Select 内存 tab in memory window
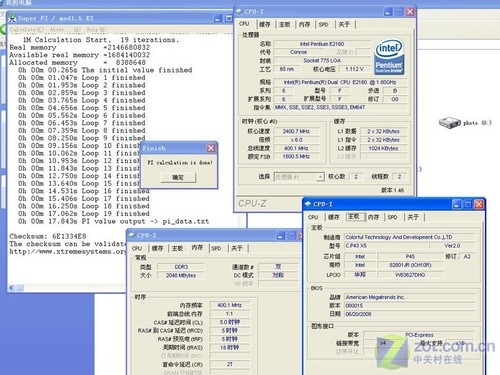The width and height of the screenshot is (500, 375). click(197, 248)
